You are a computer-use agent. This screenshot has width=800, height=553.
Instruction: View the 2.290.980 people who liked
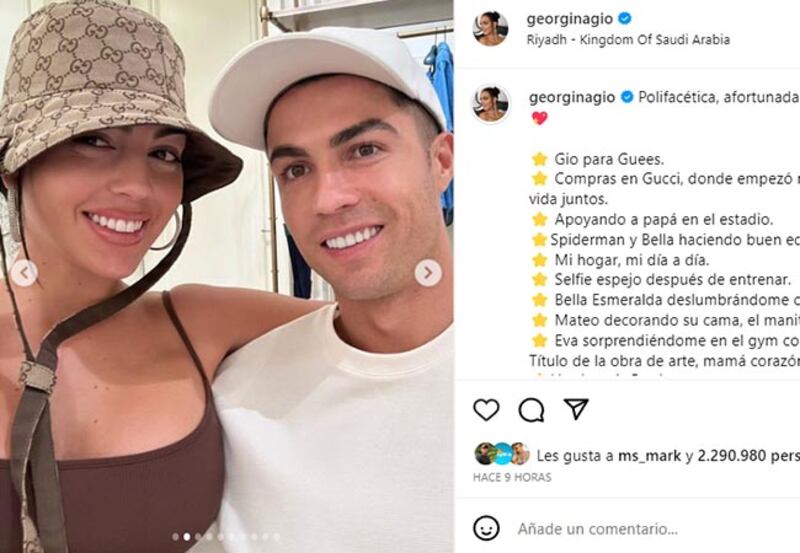point(748,456)
